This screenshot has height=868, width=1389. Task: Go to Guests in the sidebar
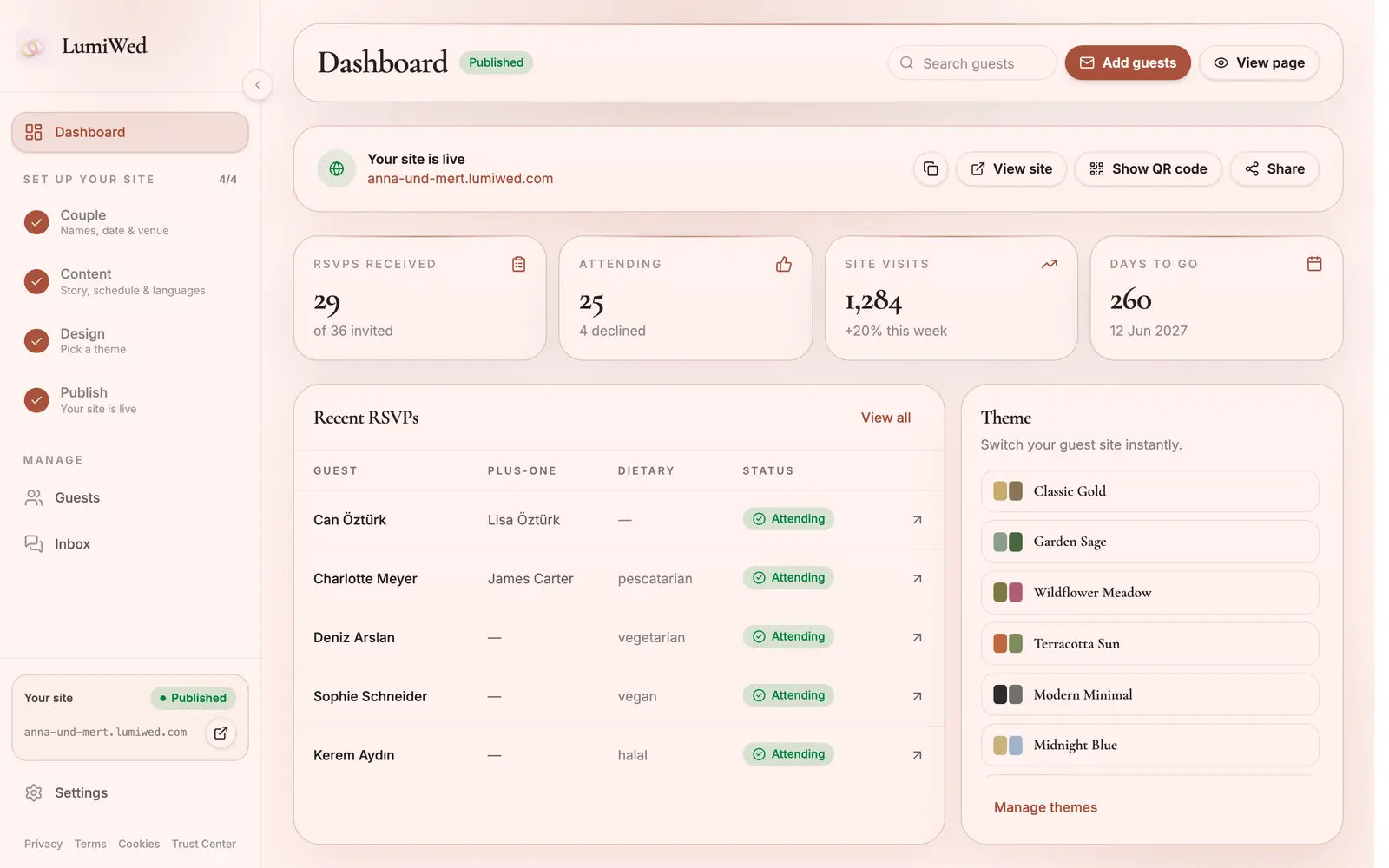[130, 497]
